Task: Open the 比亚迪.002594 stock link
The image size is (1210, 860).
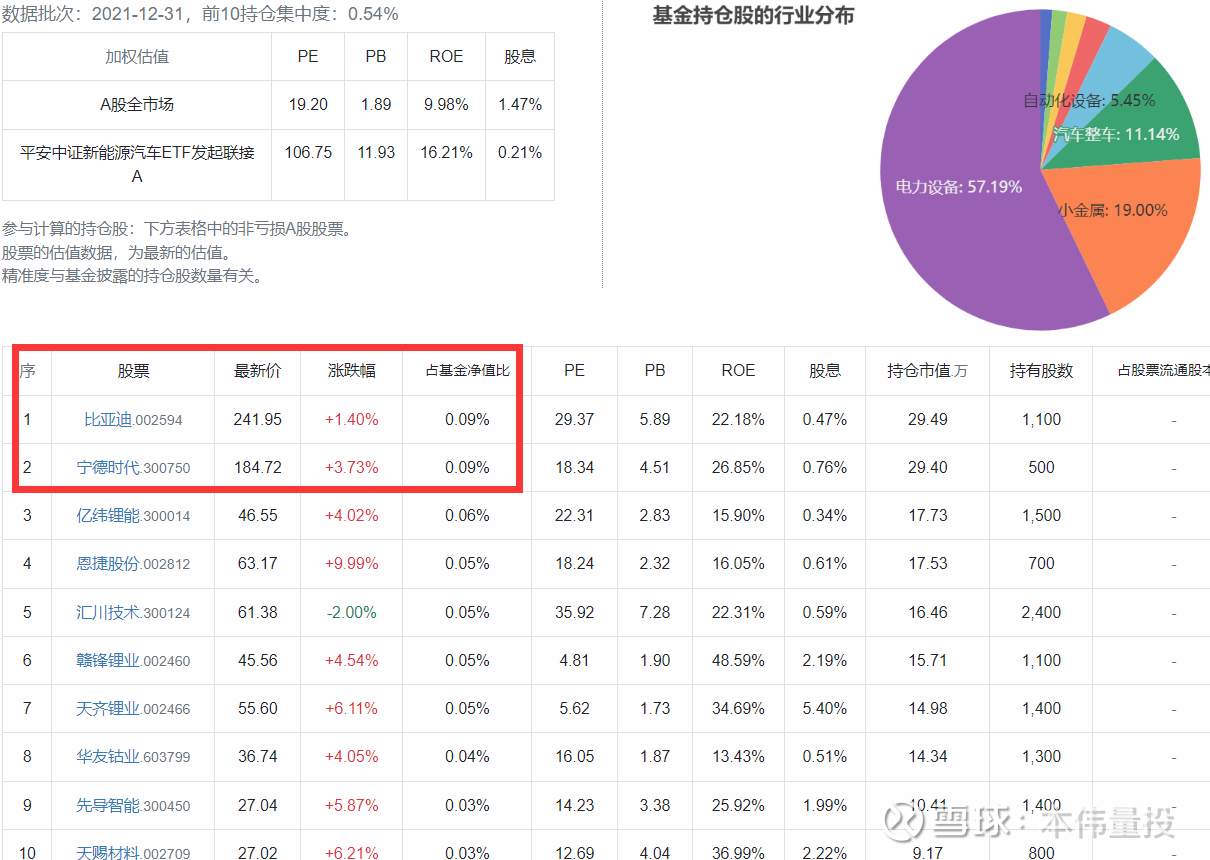Action: click(133, 420)
